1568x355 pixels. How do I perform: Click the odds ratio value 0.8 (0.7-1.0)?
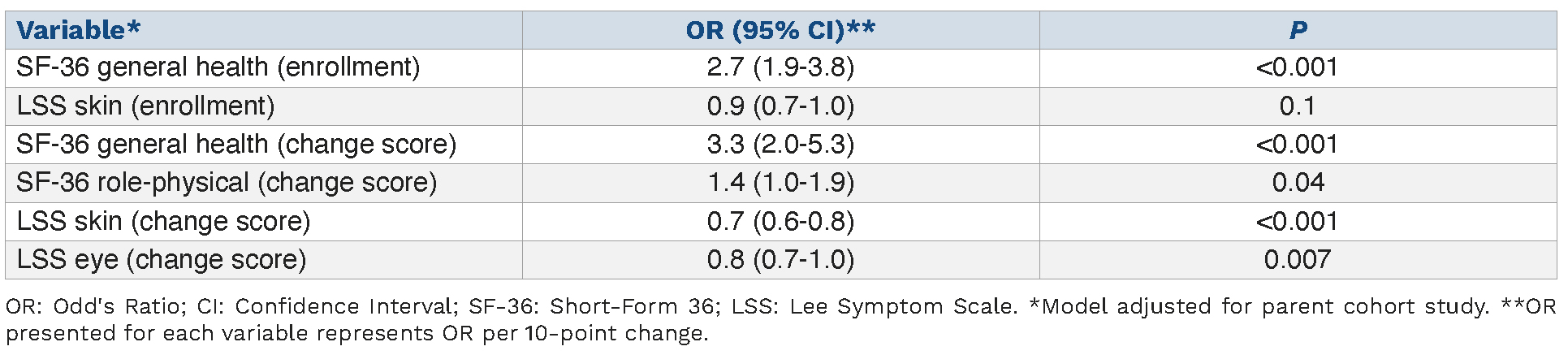tap(780, 260)
